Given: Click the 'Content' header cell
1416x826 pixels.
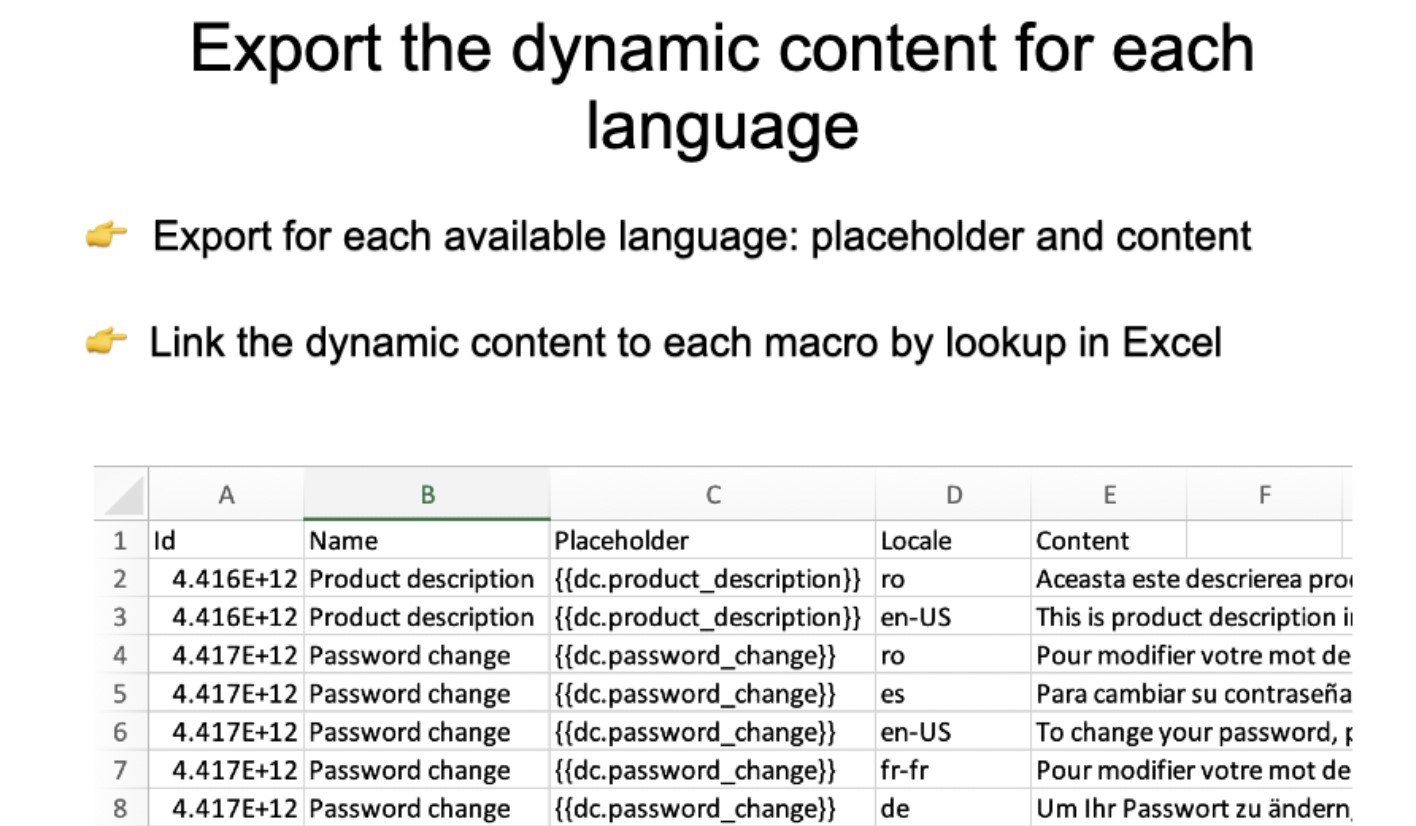Looking at the screenshot, I should 1108,541.
